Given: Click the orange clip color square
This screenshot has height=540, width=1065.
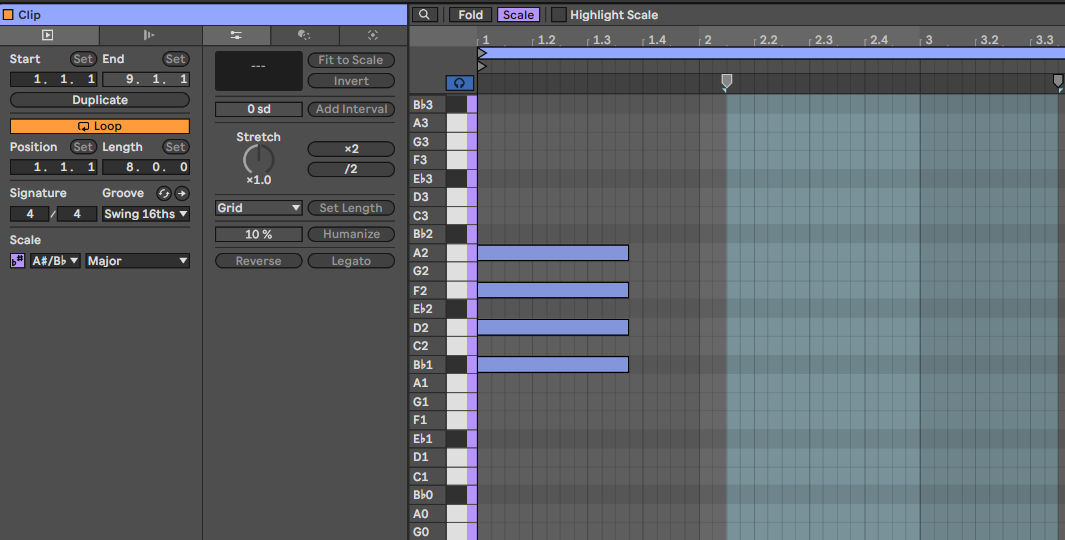Looking at the screenshot, I should (x=9, y=15).
